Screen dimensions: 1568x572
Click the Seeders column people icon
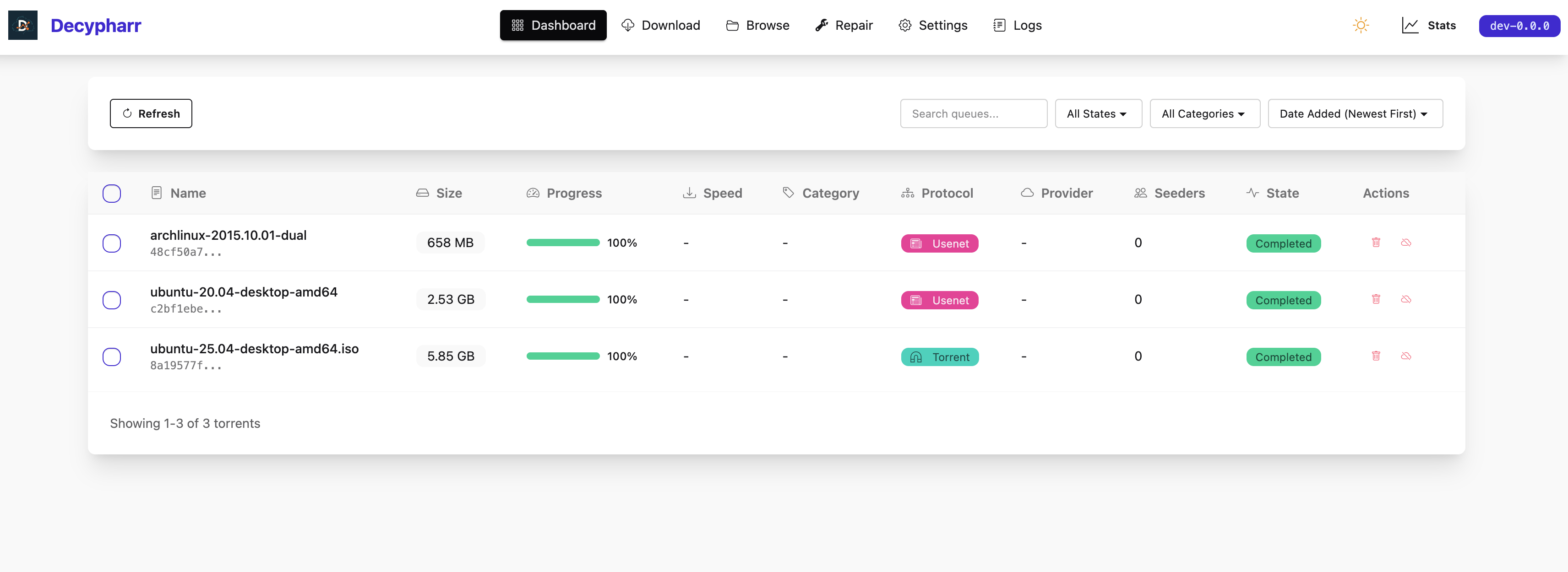pos(1140,193)
